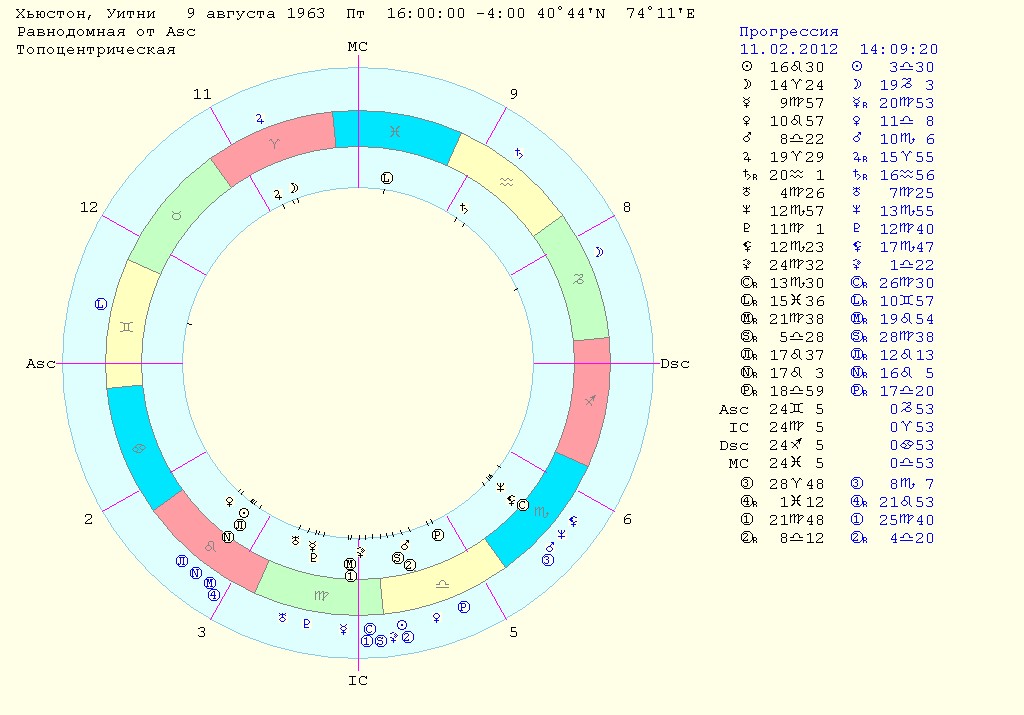Select the Scorpio glyph in the zodiac ring
This screenshot has width=1024, height=715.
(543, 511)
